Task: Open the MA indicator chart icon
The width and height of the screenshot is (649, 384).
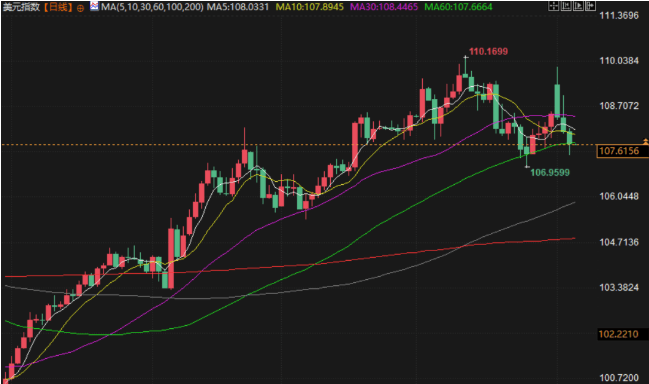Action: (x=94, y=7)
